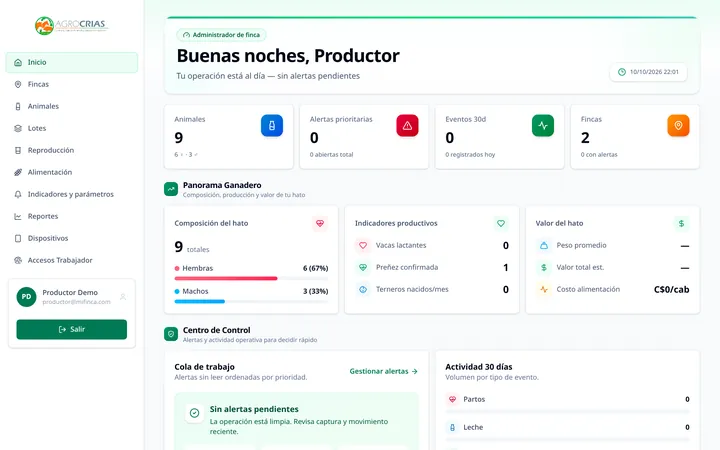This screenshot has height=450, width=720.
Task: Select Lotes in the sidebar
Action: 72,129
